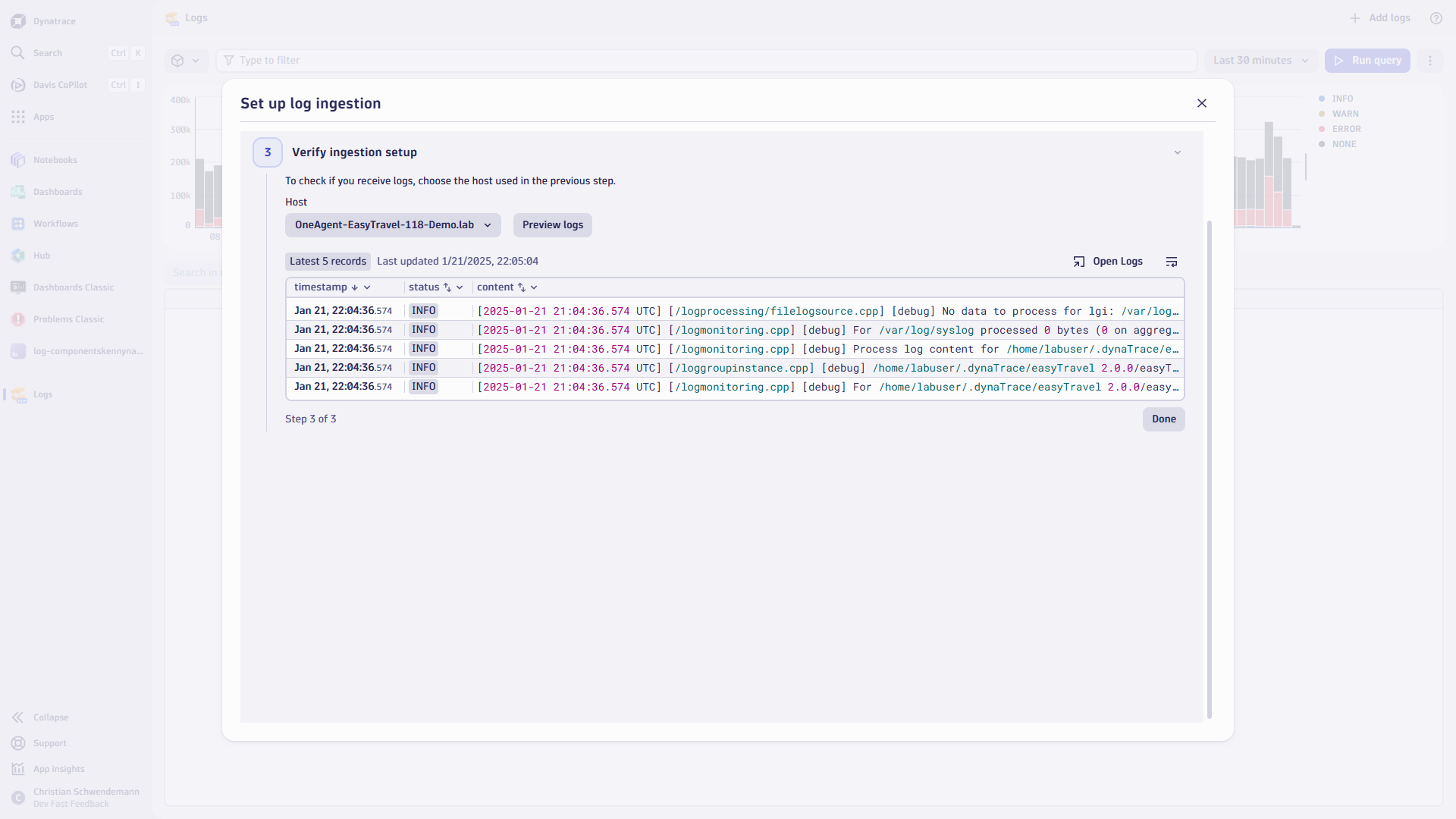Click the Dynatrace logo icon
1456x819 pixels.
click(x=18, y=21)
